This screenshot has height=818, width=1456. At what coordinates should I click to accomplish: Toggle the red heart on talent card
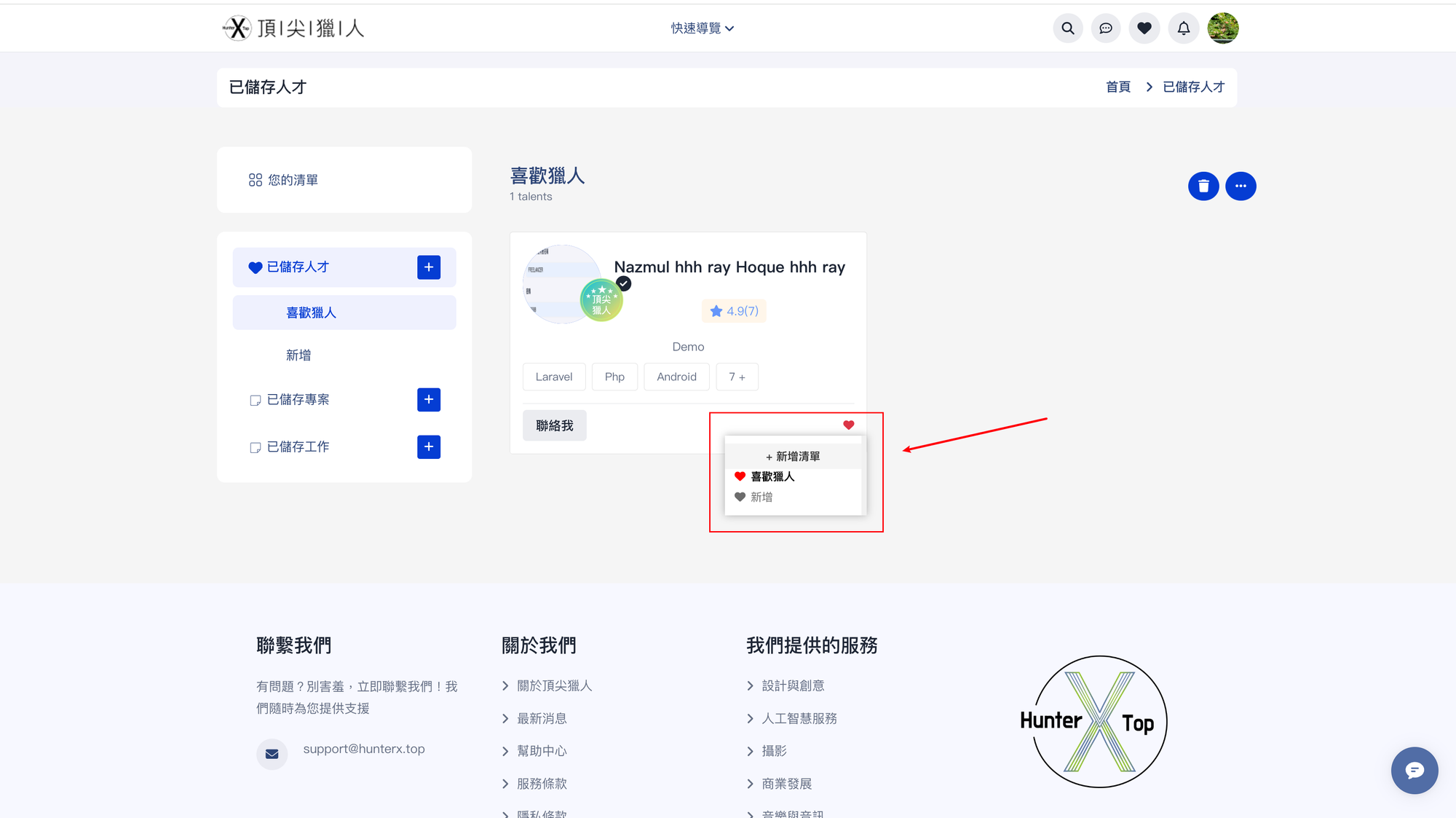point(848,425)
